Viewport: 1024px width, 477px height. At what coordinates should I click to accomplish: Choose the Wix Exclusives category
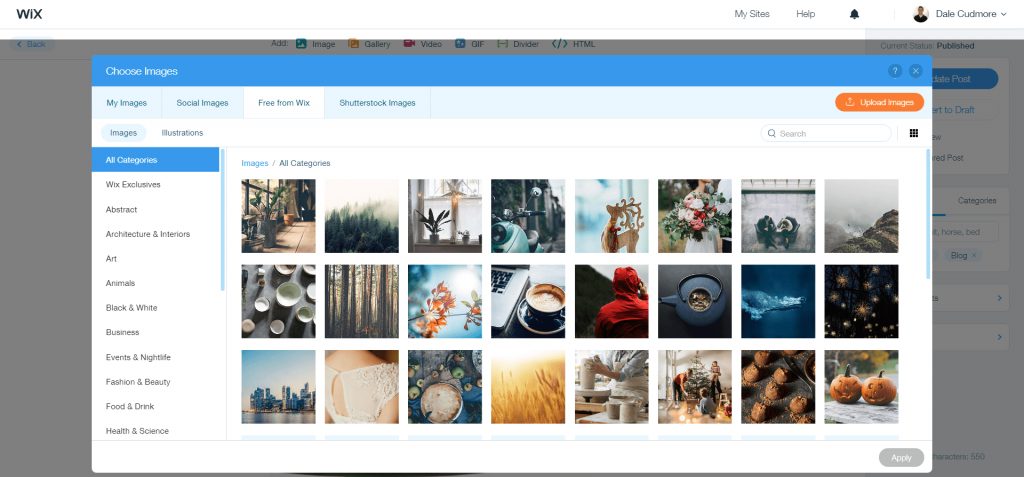(x=133, y=185)
